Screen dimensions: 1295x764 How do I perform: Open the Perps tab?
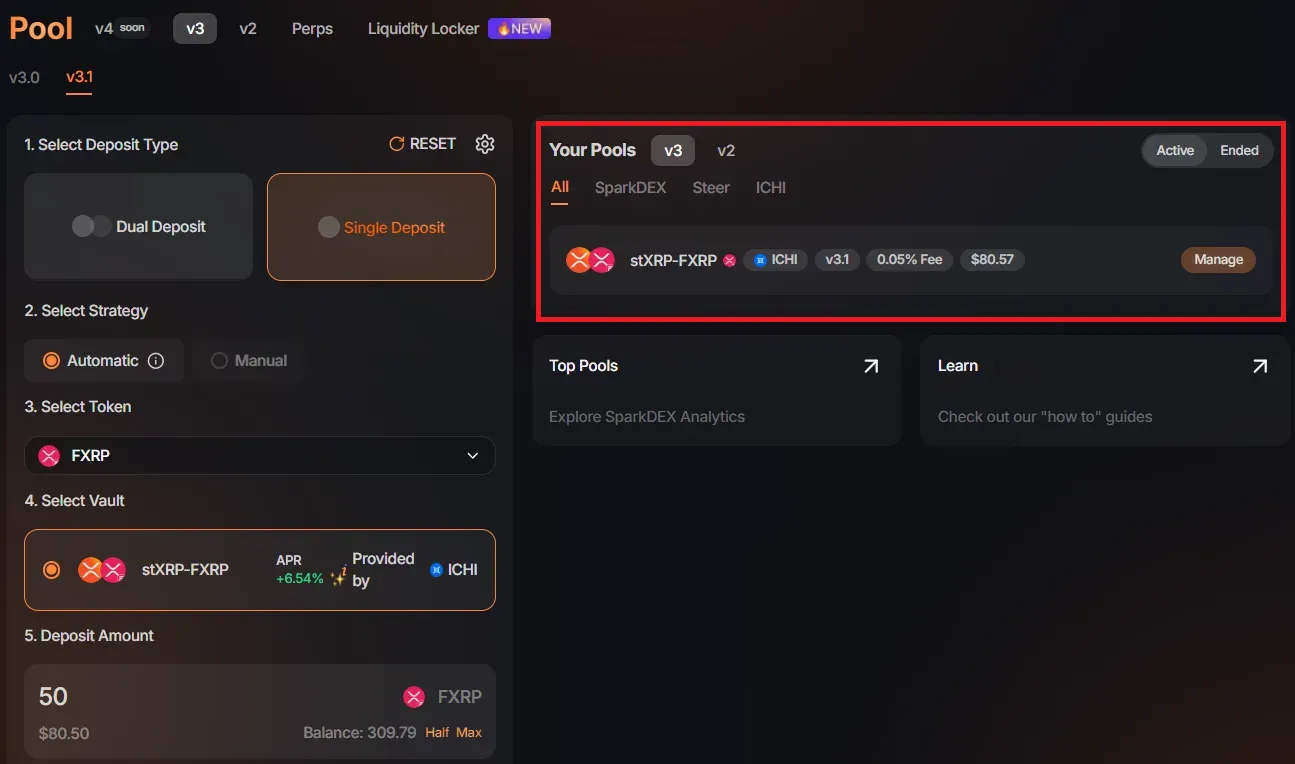tap(312, 29)
